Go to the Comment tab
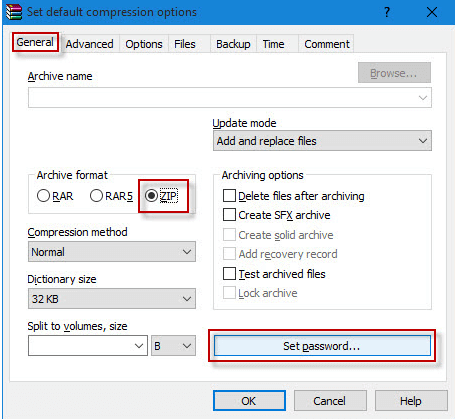 click(327, 44)
